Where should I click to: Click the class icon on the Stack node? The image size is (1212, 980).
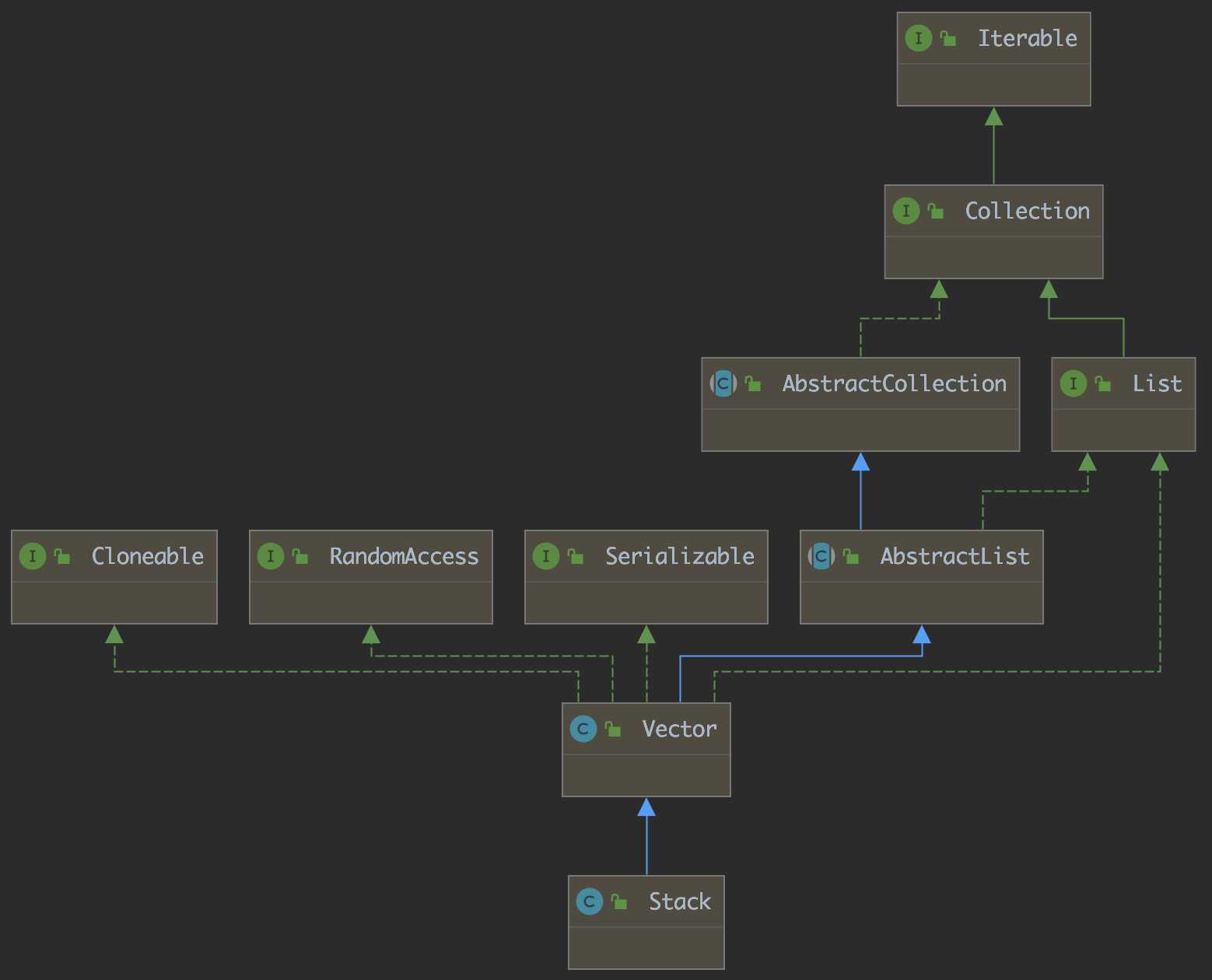tap(589, 901)
